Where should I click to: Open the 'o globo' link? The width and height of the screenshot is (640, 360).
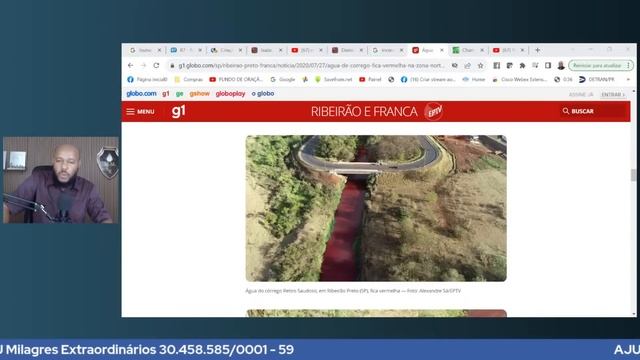point(263,93)
